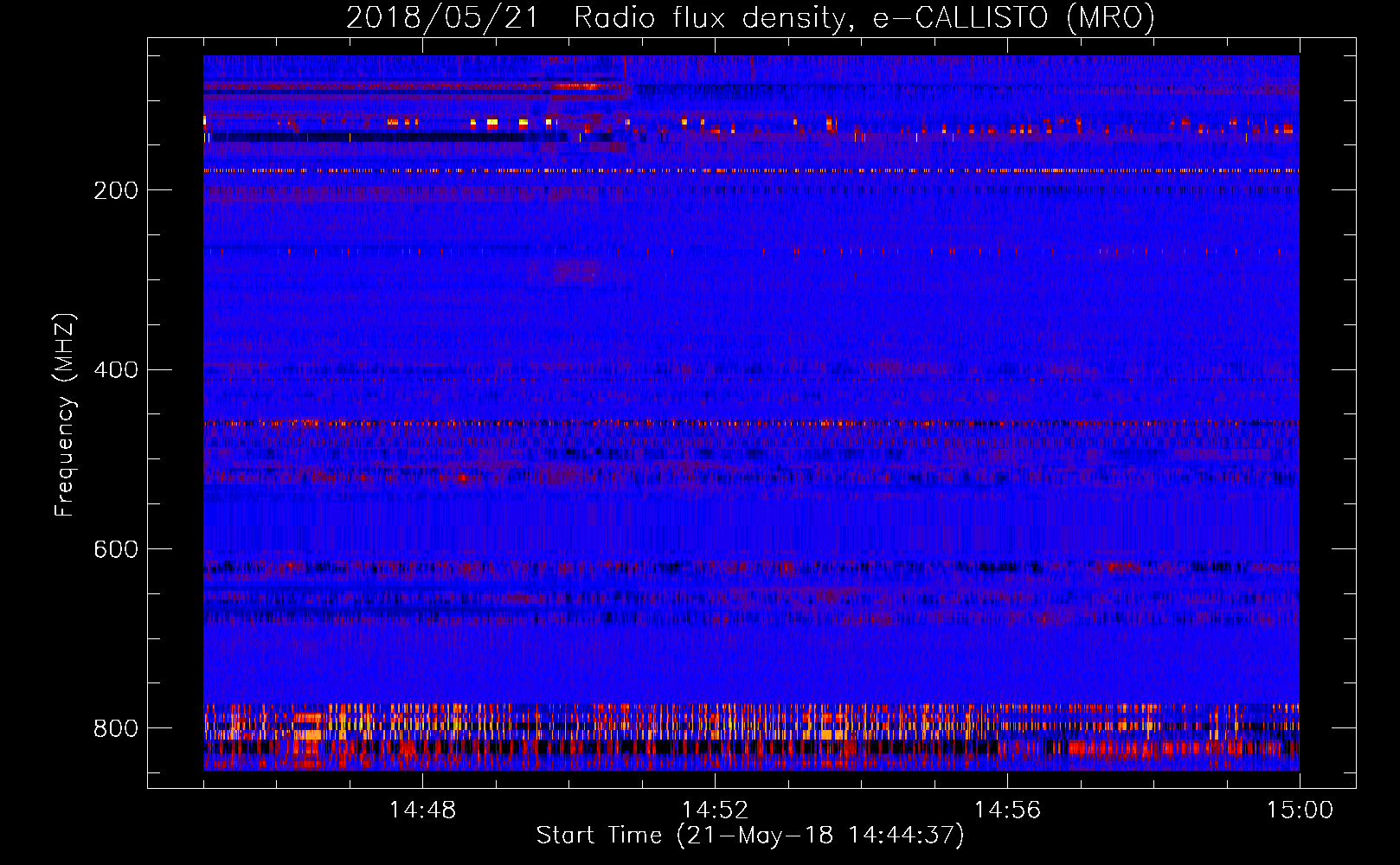Select the 'Frequency (MHZ)' axis label
This screenshot has width=1400, height=865.
(x=65, y=415)
